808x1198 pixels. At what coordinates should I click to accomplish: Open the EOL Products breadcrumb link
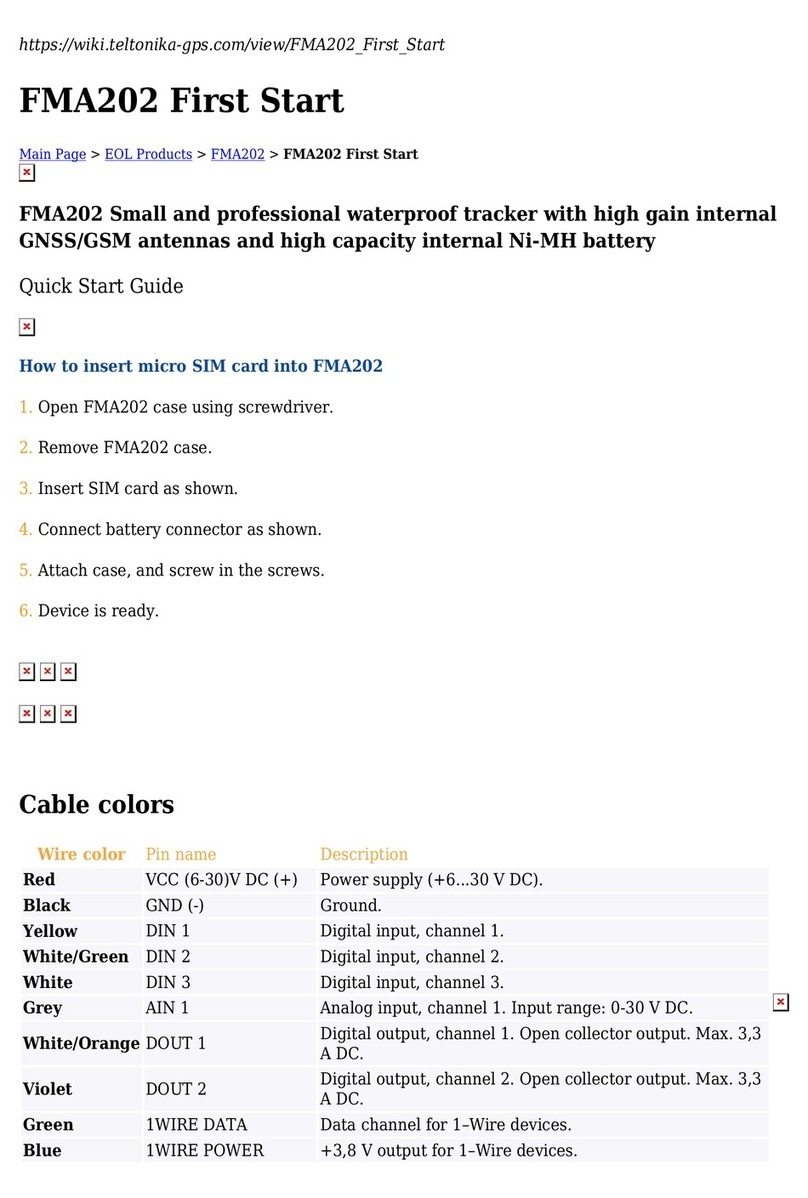[148, 154]
